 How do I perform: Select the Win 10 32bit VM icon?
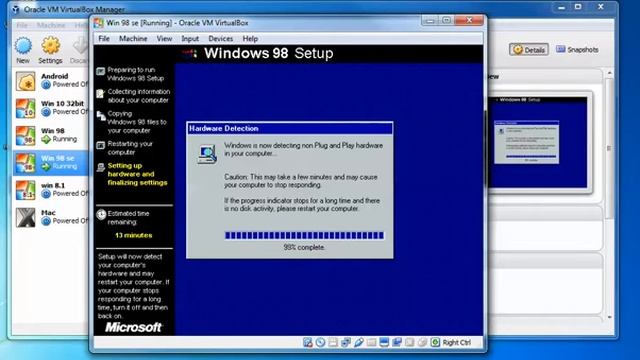(25, 108)
